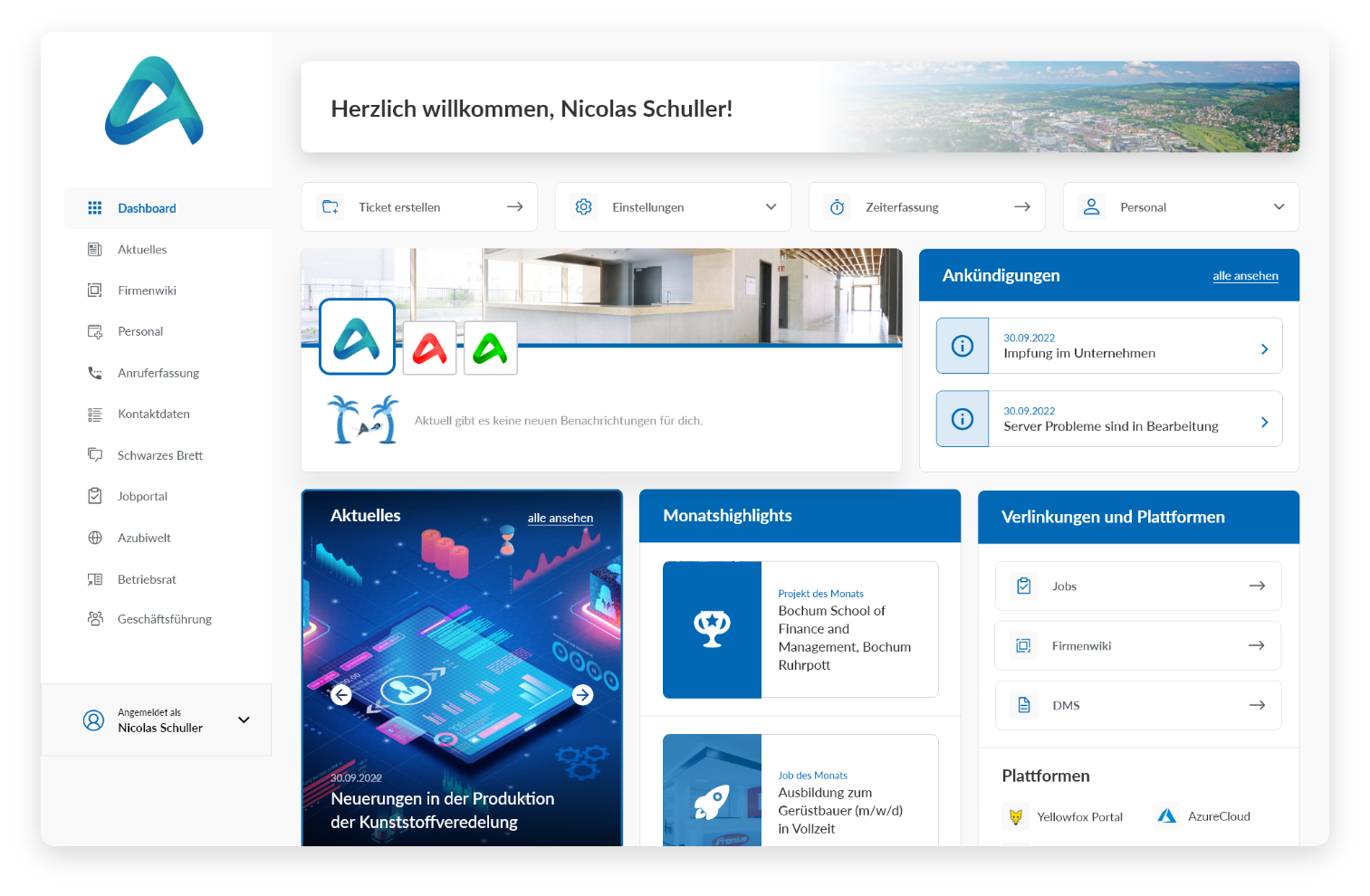Expand the Einstellungen dropdown chevron
The height and width of the screenshot is (896, 1370).
771,207
